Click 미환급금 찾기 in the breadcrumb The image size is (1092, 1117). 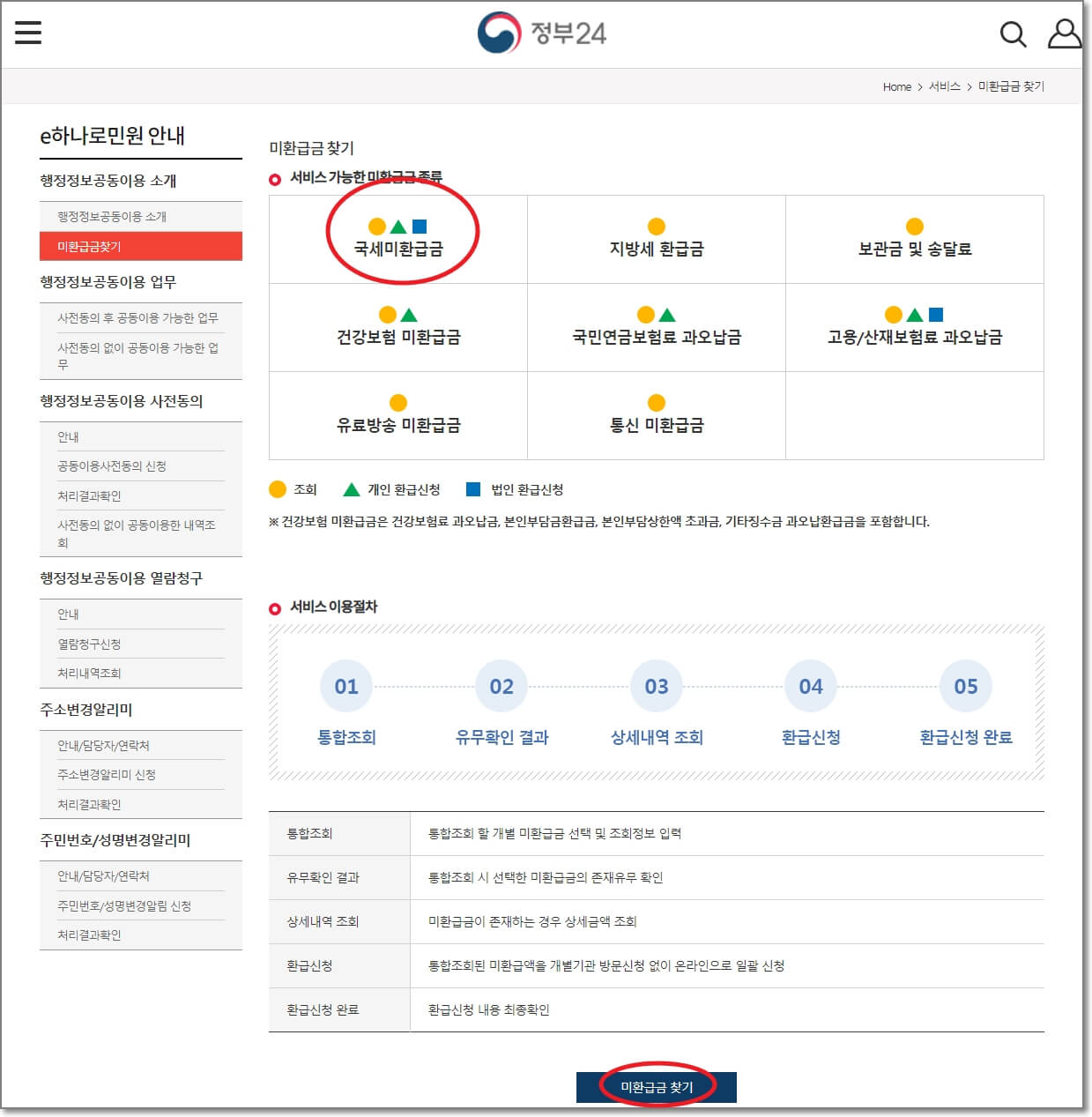[x=1011, y=86]
